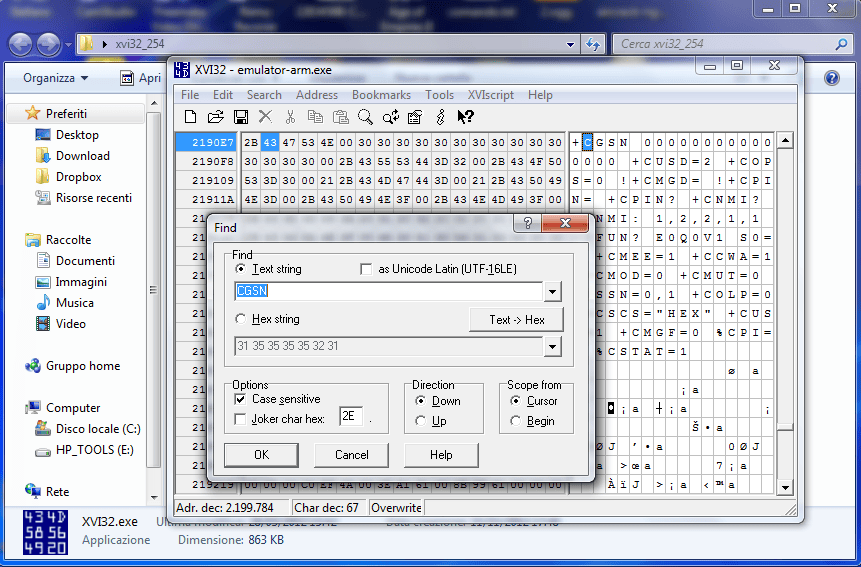Viewport: 861px width, 567px height.
Task: Click the Paste clipboard toolbar icon
Action: tap(341, 117)
